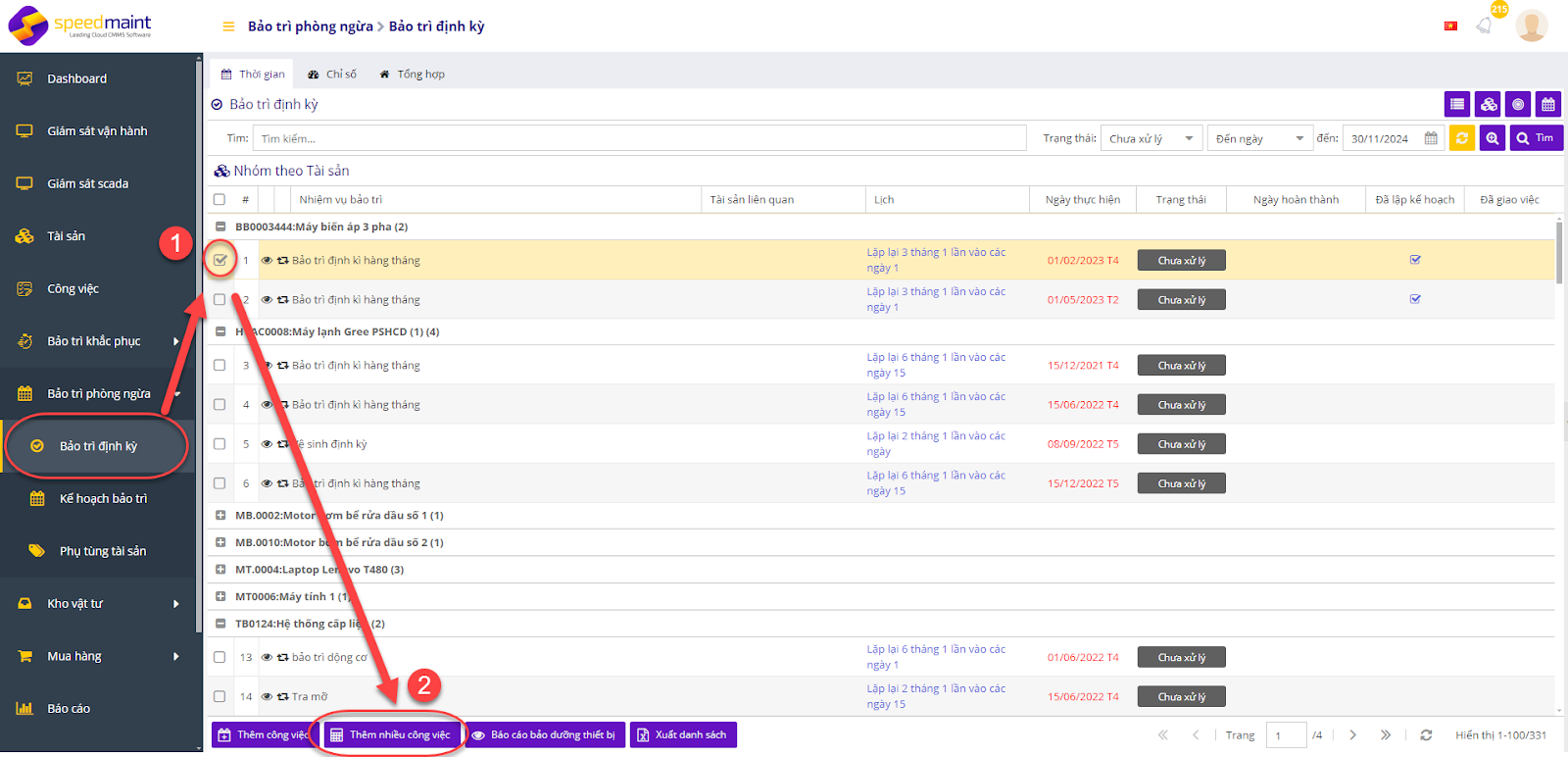Click the Tìm search button
Viewport: 1568px width, 757px height.
point(1536,138)
